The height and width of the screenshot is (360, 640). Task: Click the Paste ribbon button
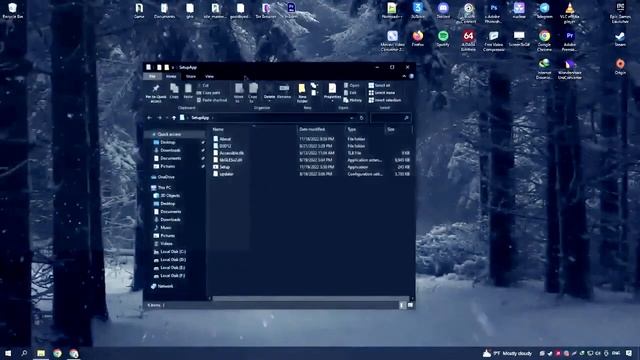pyautogui.click(x=188, y=91)
